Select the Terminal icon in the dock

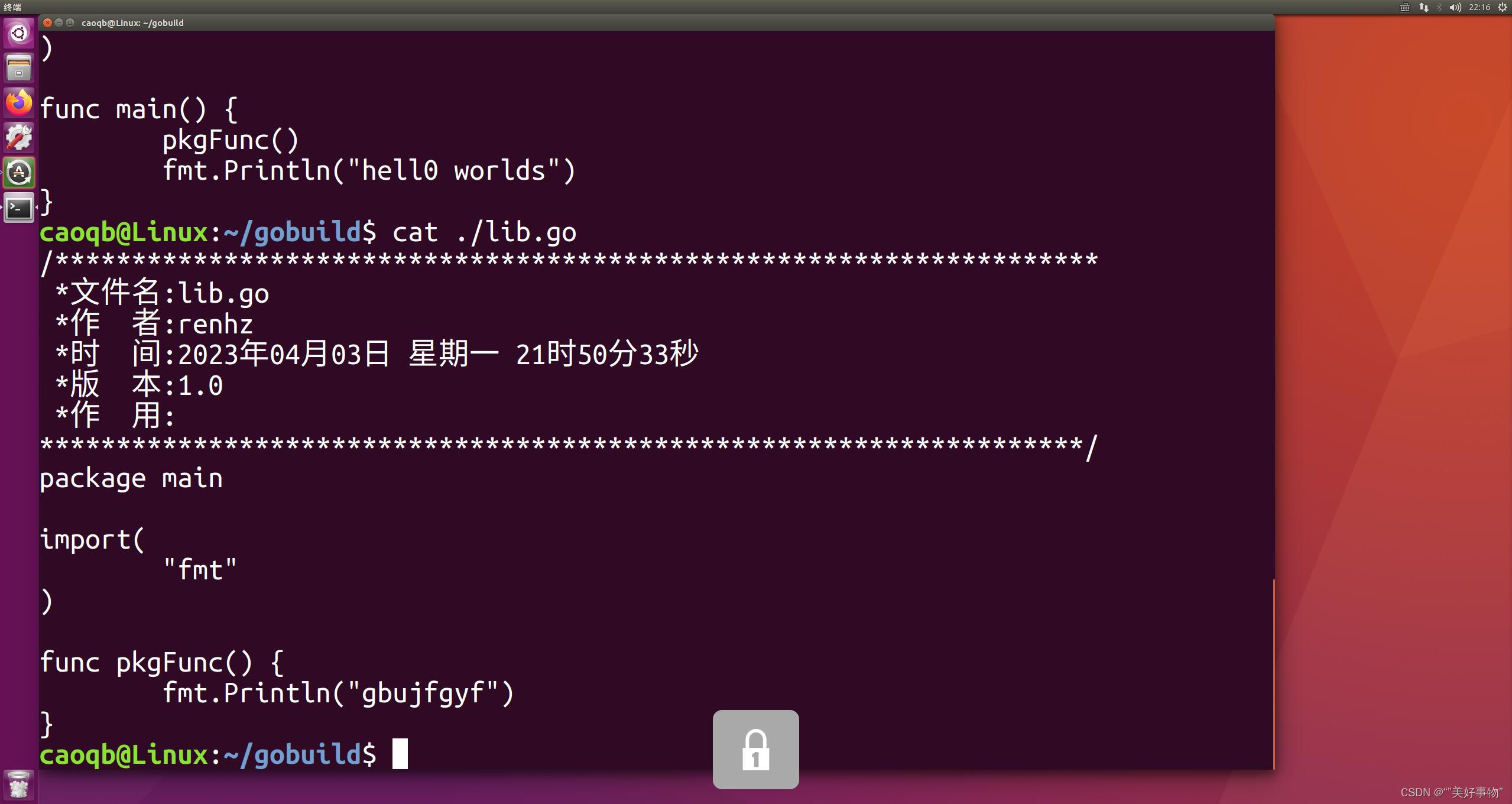click(x=18, y=208)
